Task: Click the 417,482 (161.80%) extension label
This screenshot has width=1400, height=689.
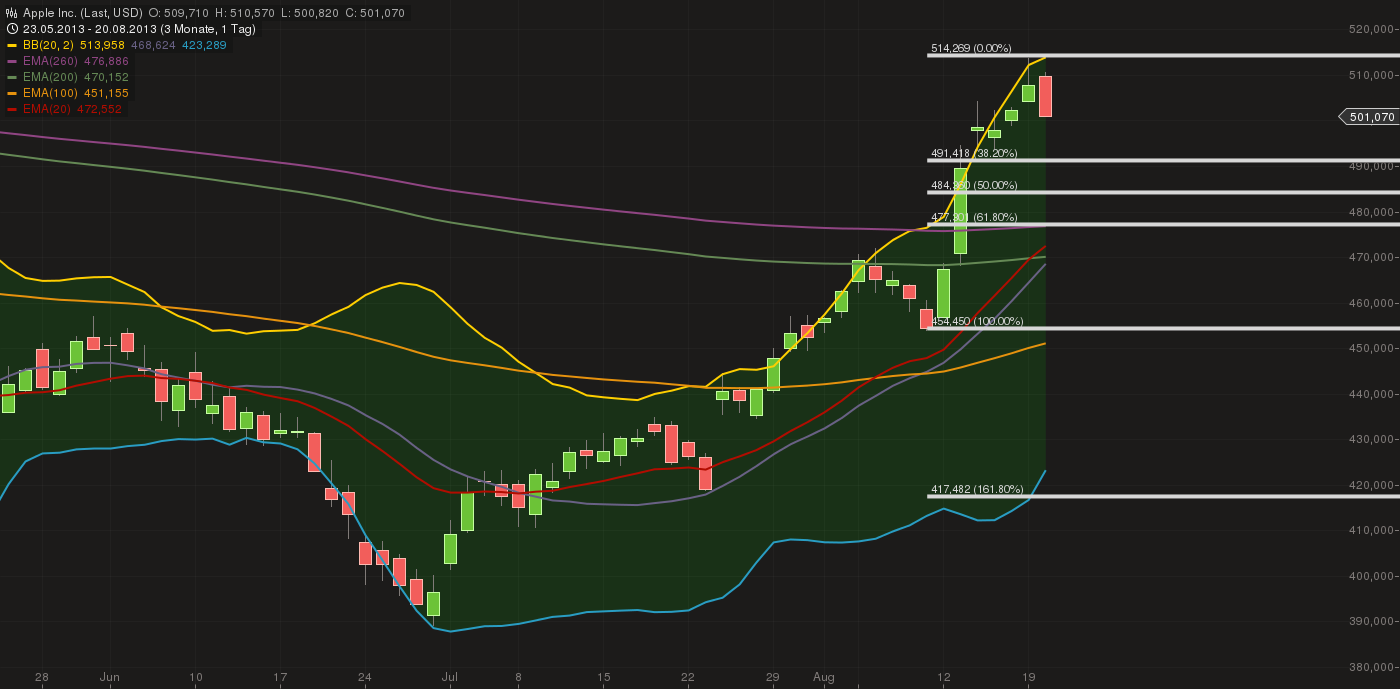Action: [x=976, y=489]
